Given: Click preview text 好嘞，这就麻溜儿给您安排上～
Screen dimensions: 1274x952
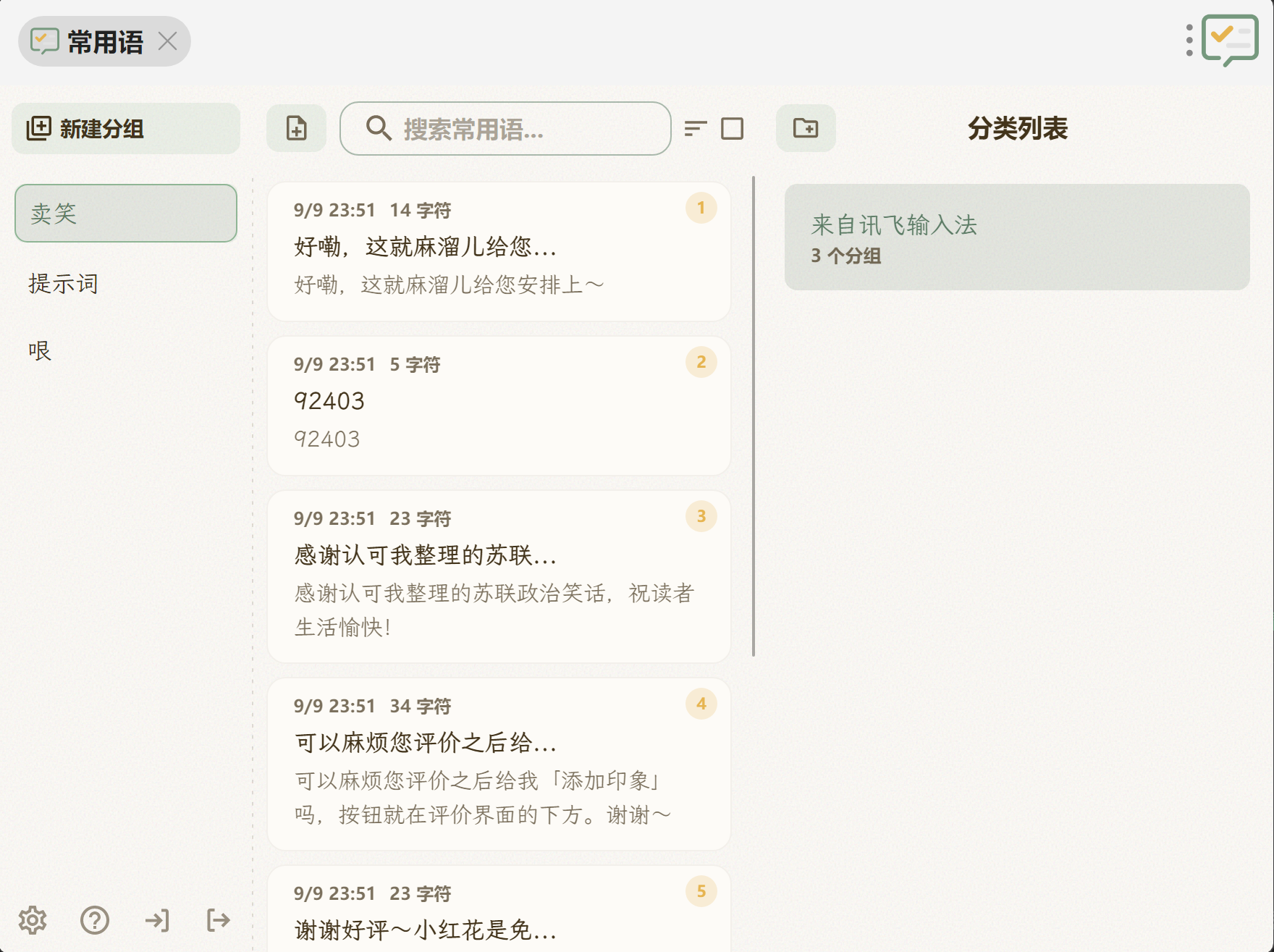Looking at the screenshot, I should (x=449, y=285).
